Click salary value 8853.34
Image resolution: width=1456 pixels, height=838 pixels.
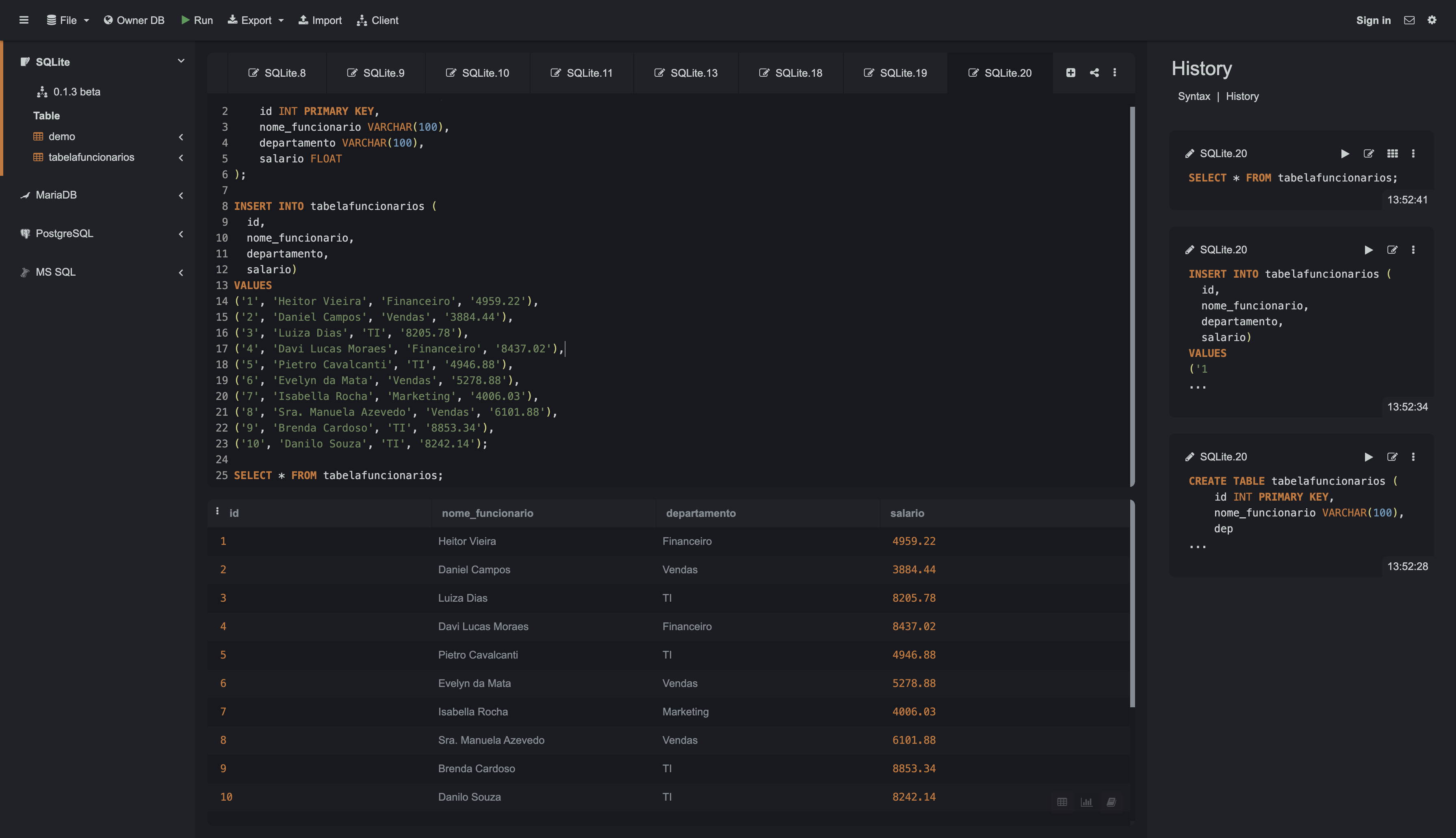point(914,768)
